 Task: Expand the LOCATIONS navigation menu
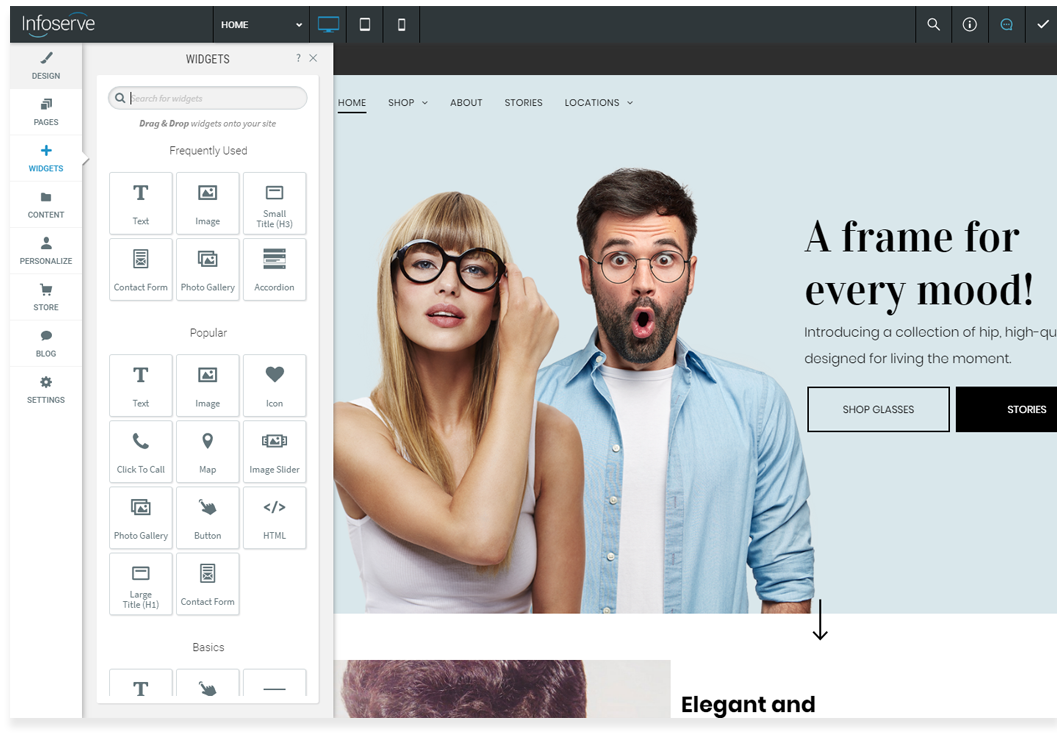(598, 103)
